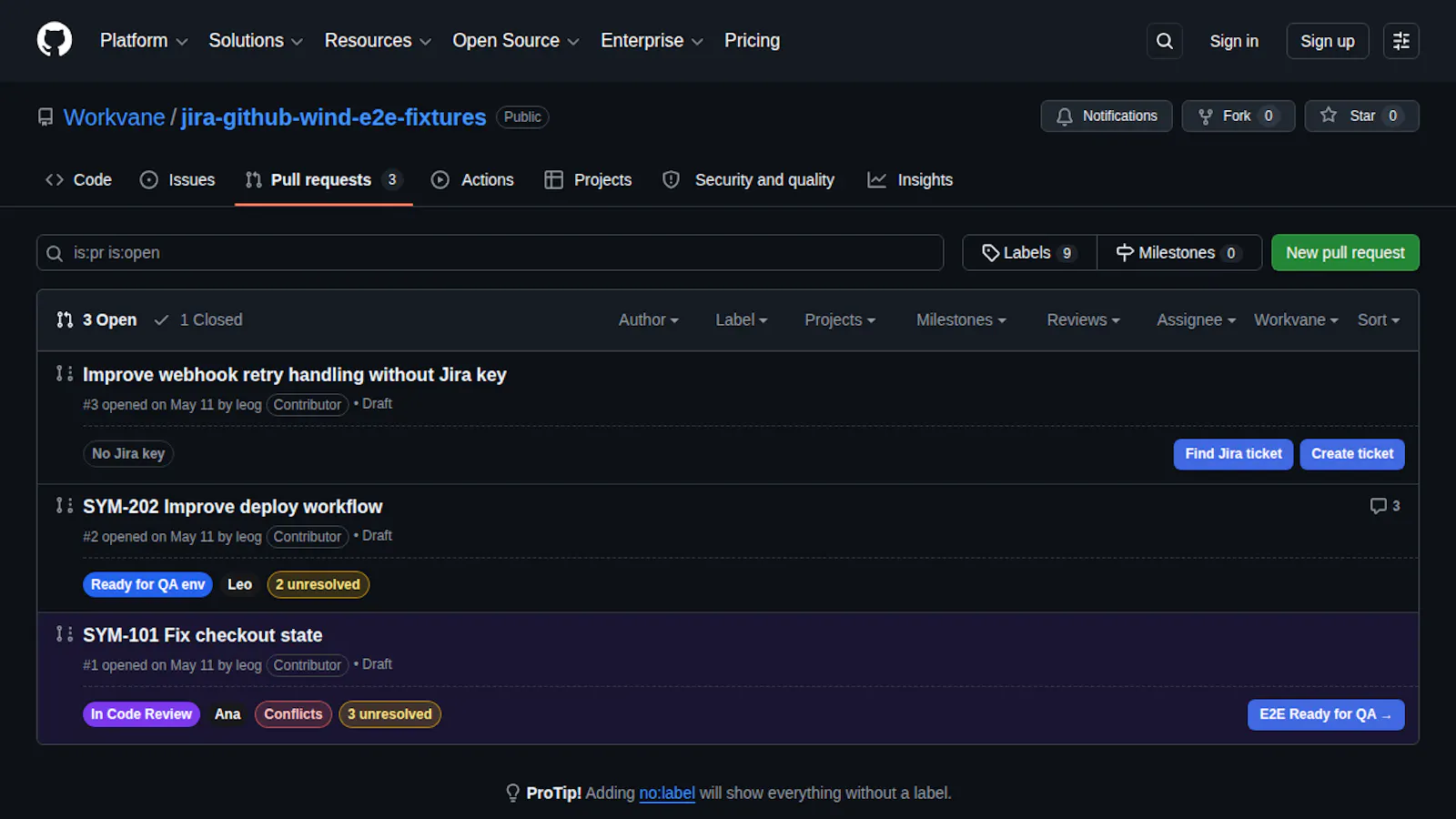Open the Security and quality tab

click(x=748, y=180)
